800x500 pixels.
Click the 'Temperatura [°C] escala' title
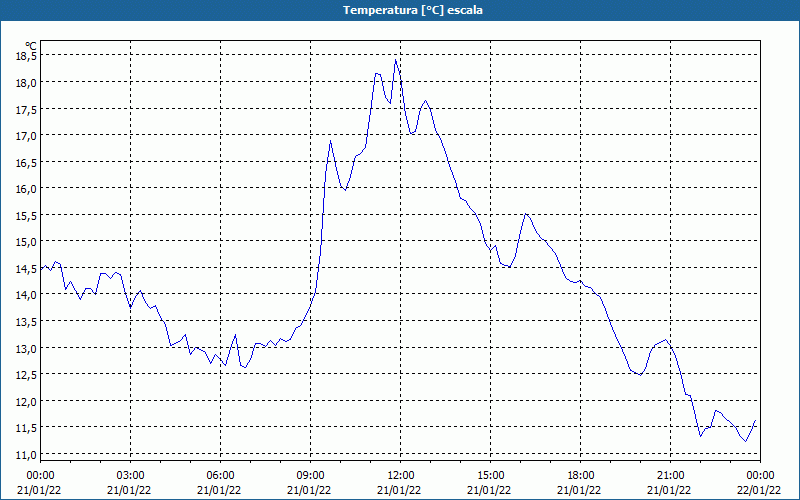(x=413, y=10)
